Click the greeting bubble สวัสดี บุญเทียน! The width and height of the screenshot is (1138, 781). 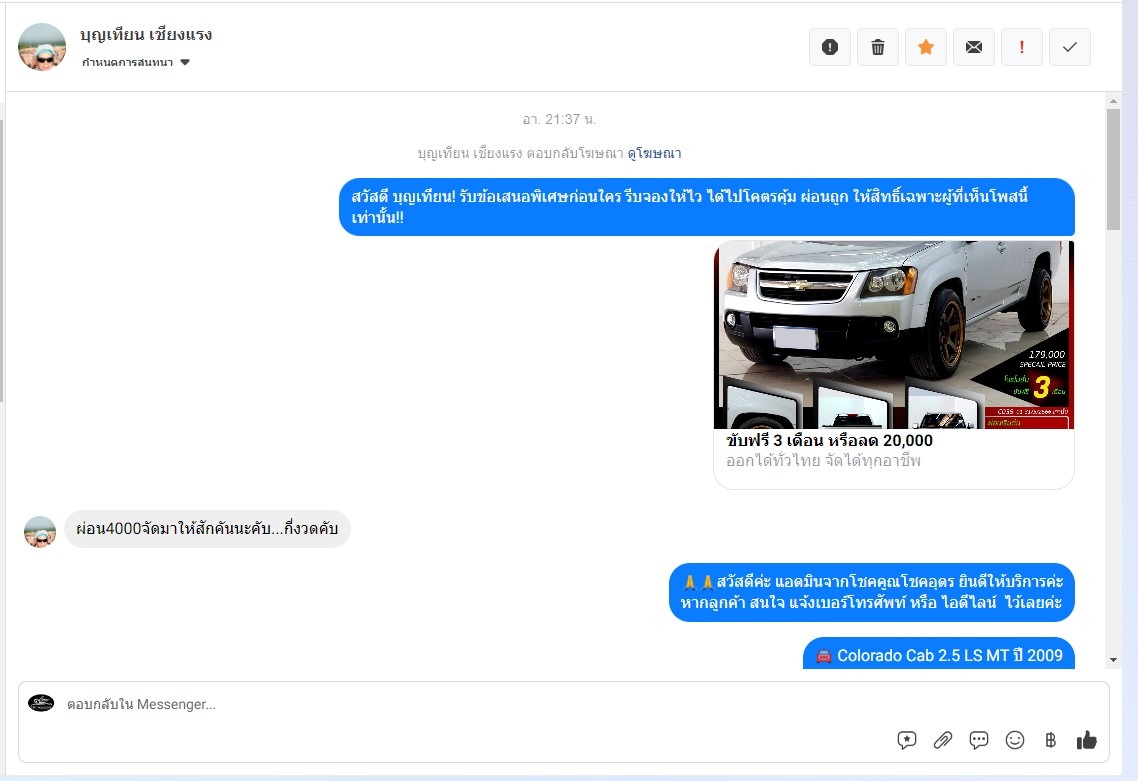point(706,207)
